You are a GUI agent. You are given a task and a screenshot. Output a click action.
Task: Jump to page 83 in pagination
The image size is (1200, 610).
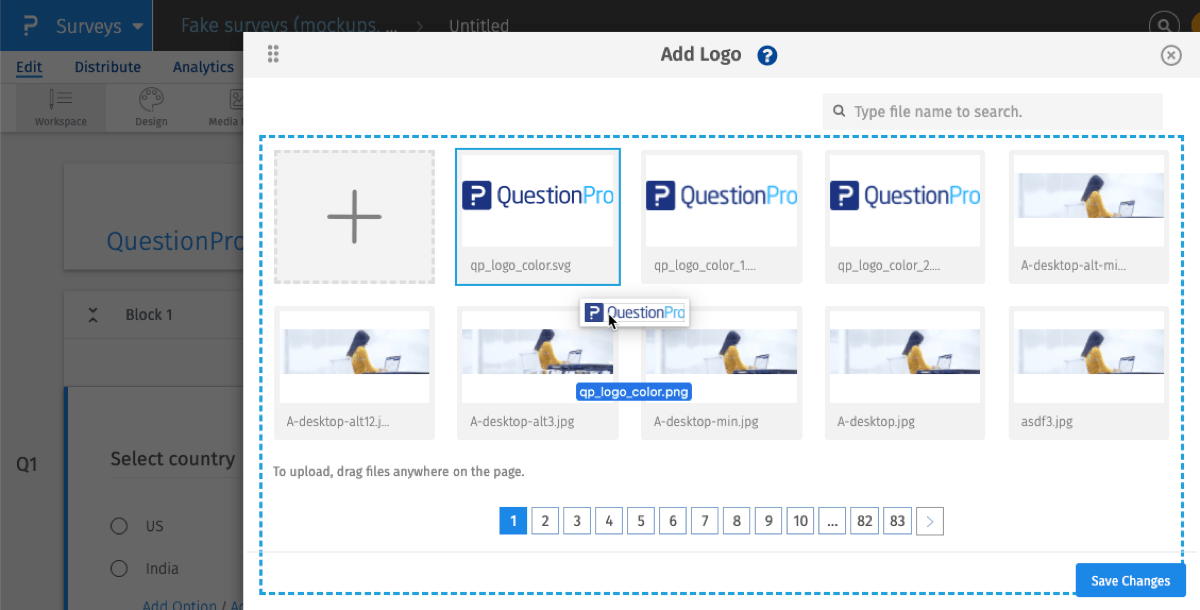click(x=897, y=520)
